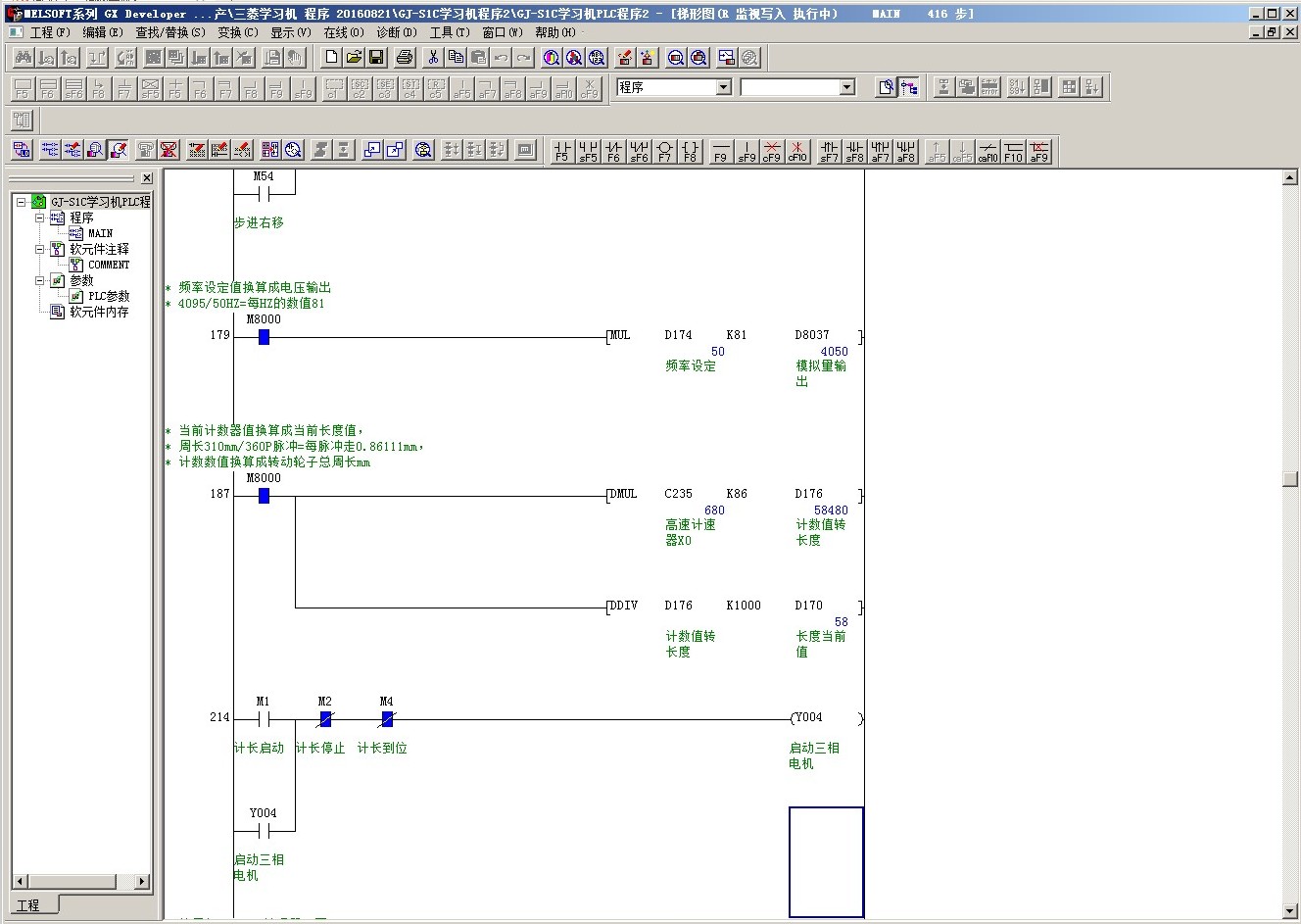The height and width of the screenshot is (924, 1301).
Task: Open the 查找/替换(S) menu
Action: pos(170,32)
